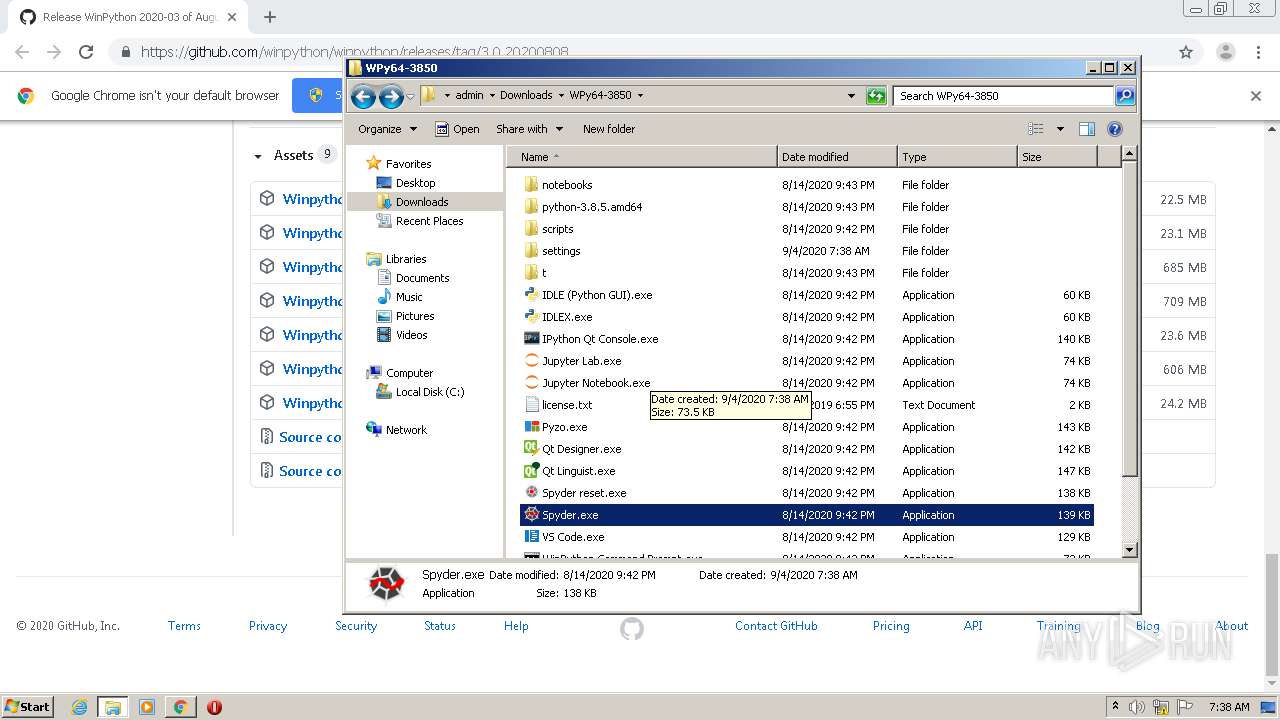1280x720 pixels.
Task: Select the IDLE (Python GUI).exe icon
Action: (x=532, y=295)
